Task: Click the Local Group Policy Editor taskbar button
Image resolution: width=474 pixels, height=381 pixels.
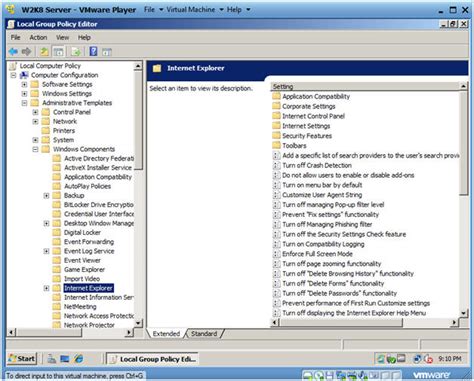Action: tap(153, 359)
